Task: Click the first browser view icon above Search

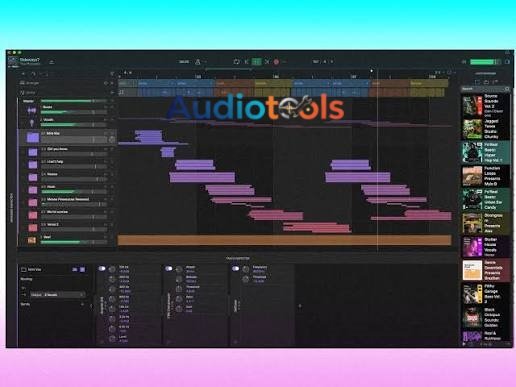Action: coord(477,82)
